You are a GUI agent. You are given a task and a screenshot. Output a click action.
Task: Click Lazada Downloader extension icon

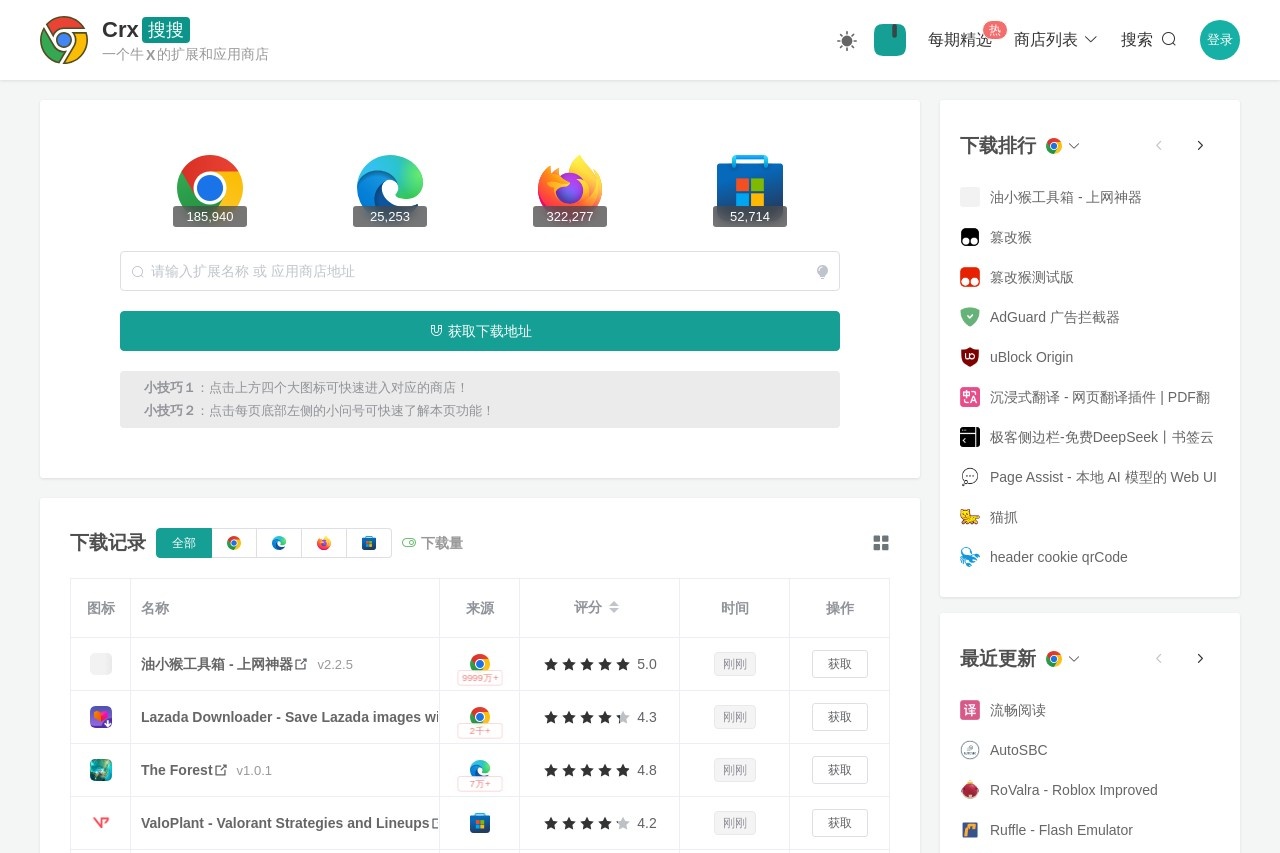(101, 717)
